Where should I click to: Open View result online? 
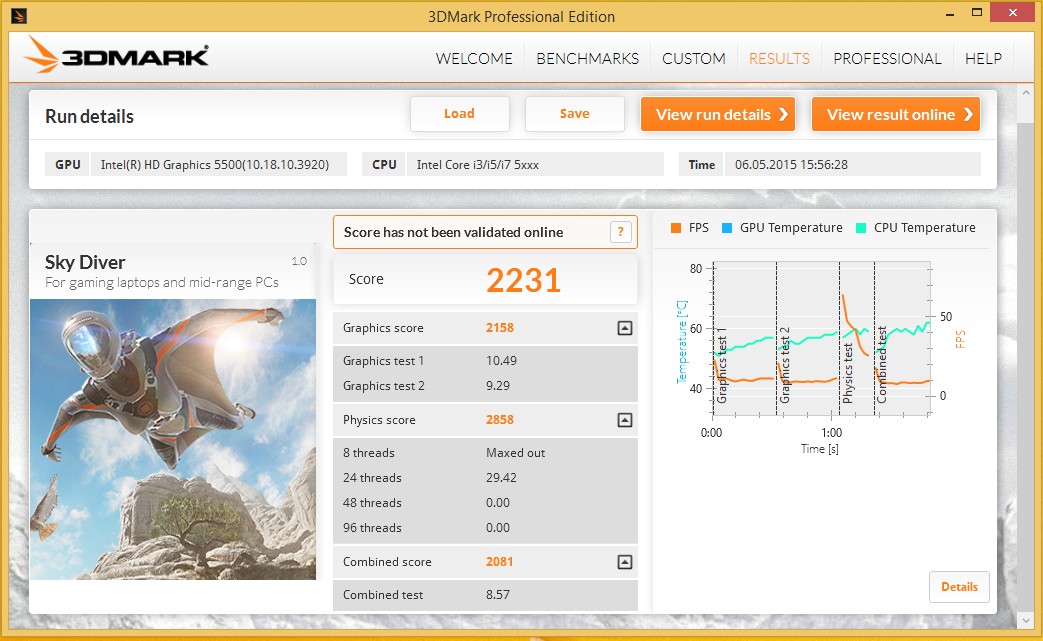pyautogui.click(x=895, y=114)
